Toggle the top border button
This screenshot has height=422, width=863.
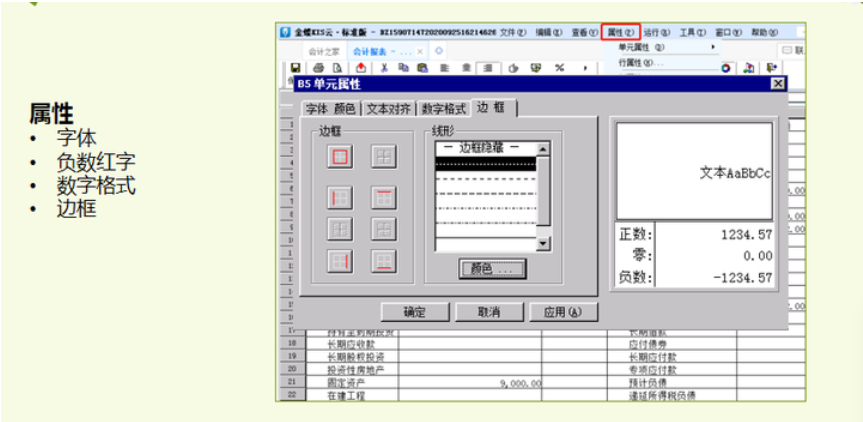384,198
